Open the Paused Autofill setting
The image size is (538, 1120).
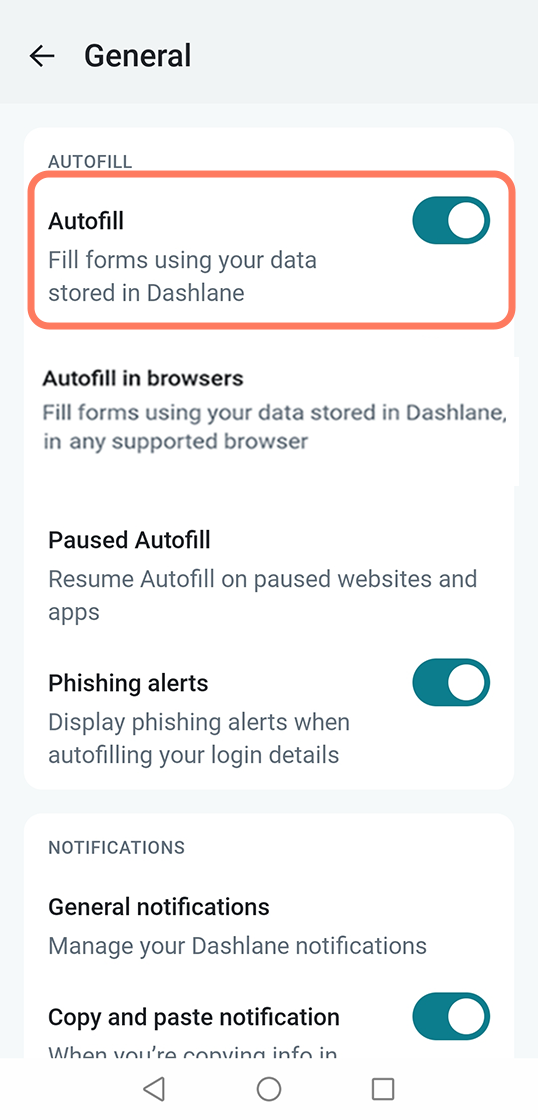(x=269, y=575)
